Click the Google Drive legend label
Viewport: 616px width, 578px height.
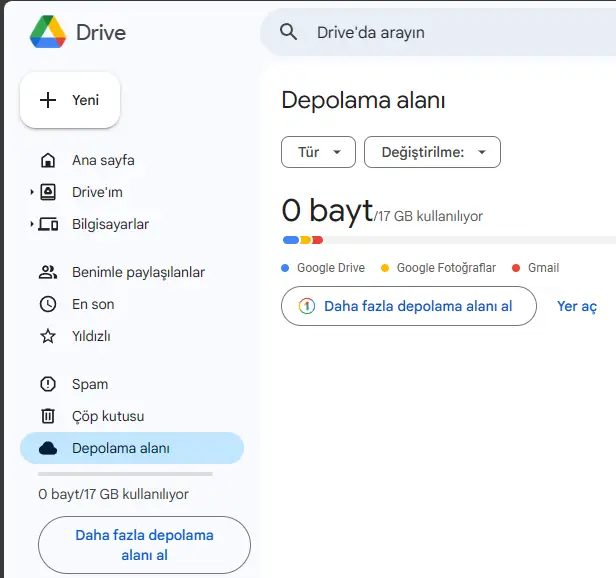tap(331, 268)
